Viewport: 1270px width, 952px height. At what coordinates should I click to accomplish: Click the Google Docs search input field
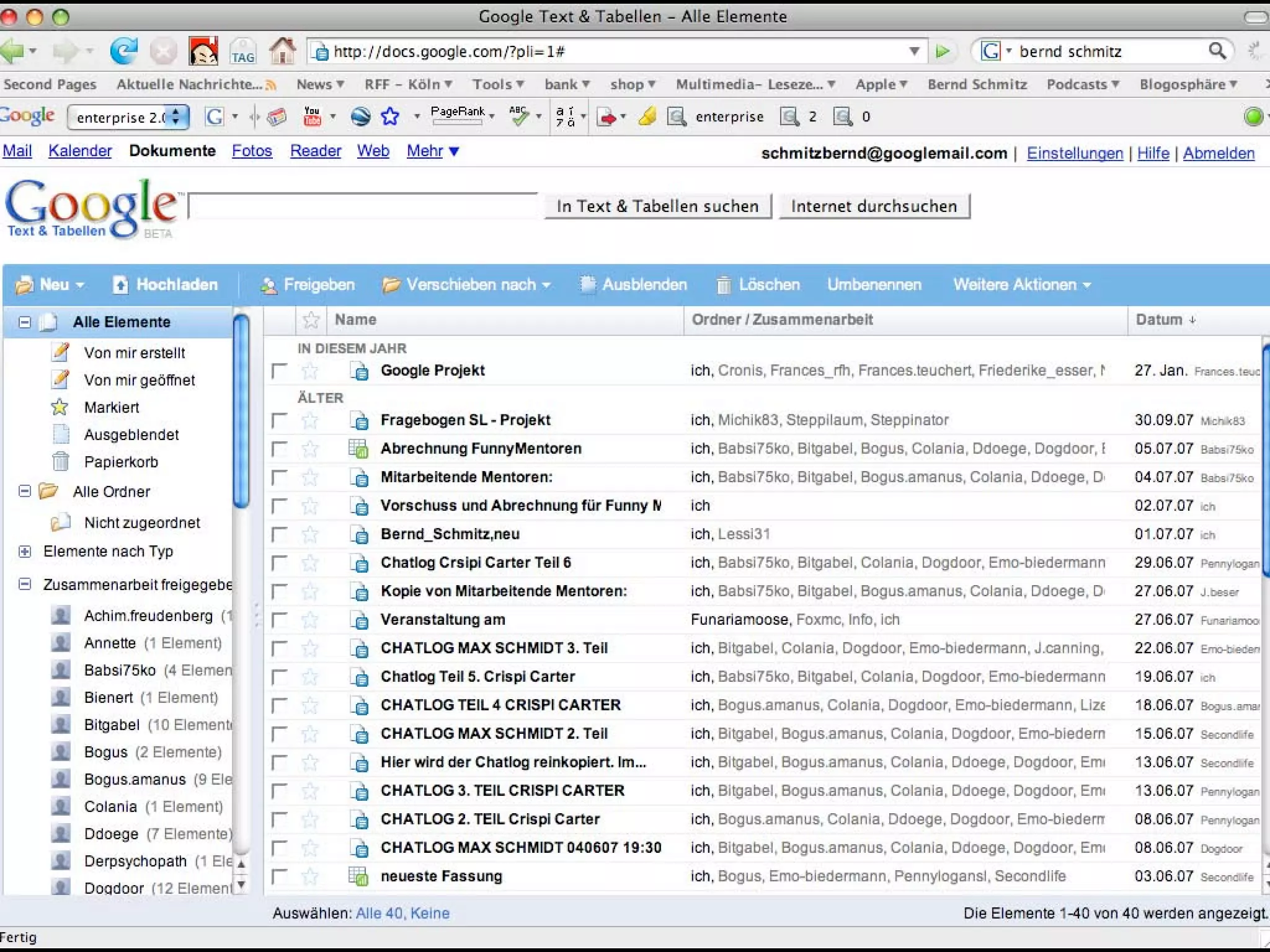[x=363, y=206]
